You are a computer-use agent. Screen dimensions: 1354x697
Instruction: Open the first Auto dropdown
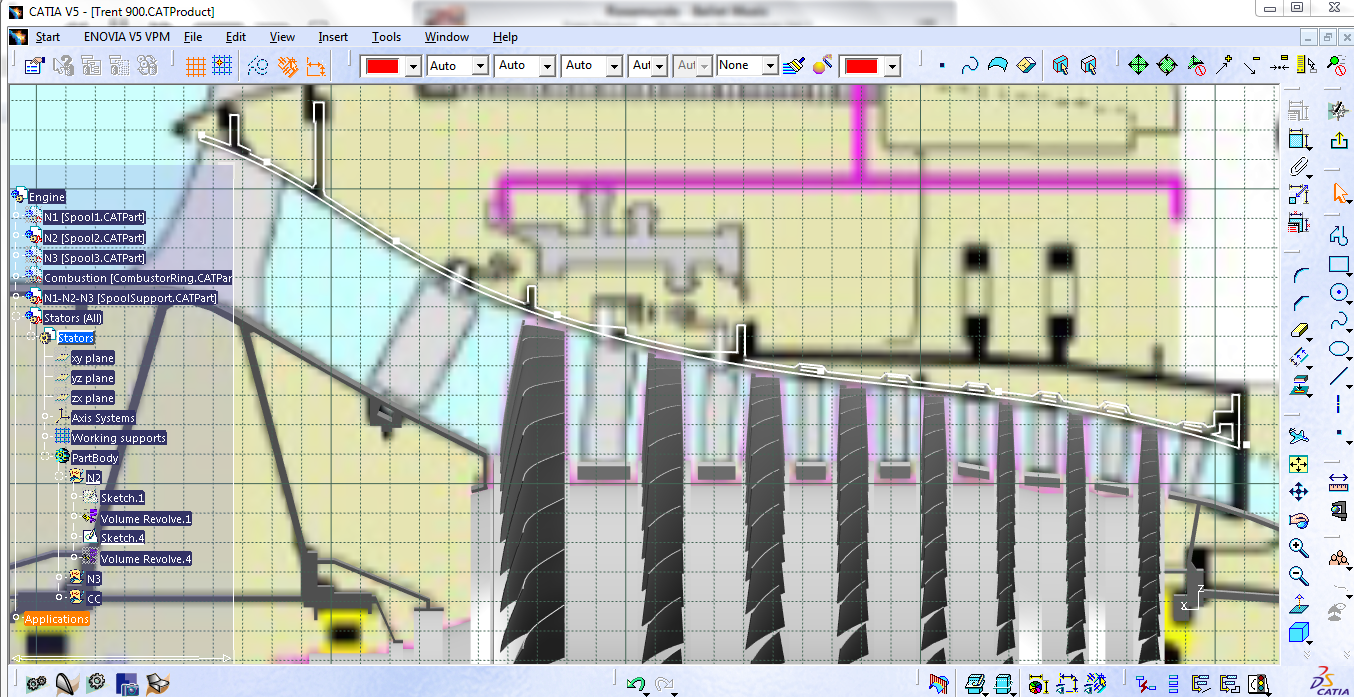(x=480, y=66)
